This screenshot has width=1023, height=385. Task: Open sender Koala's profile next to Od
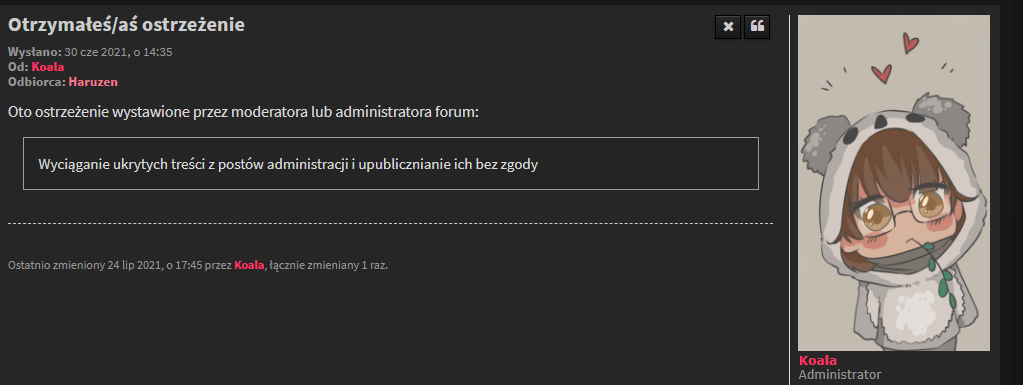[x=48, y=67]
